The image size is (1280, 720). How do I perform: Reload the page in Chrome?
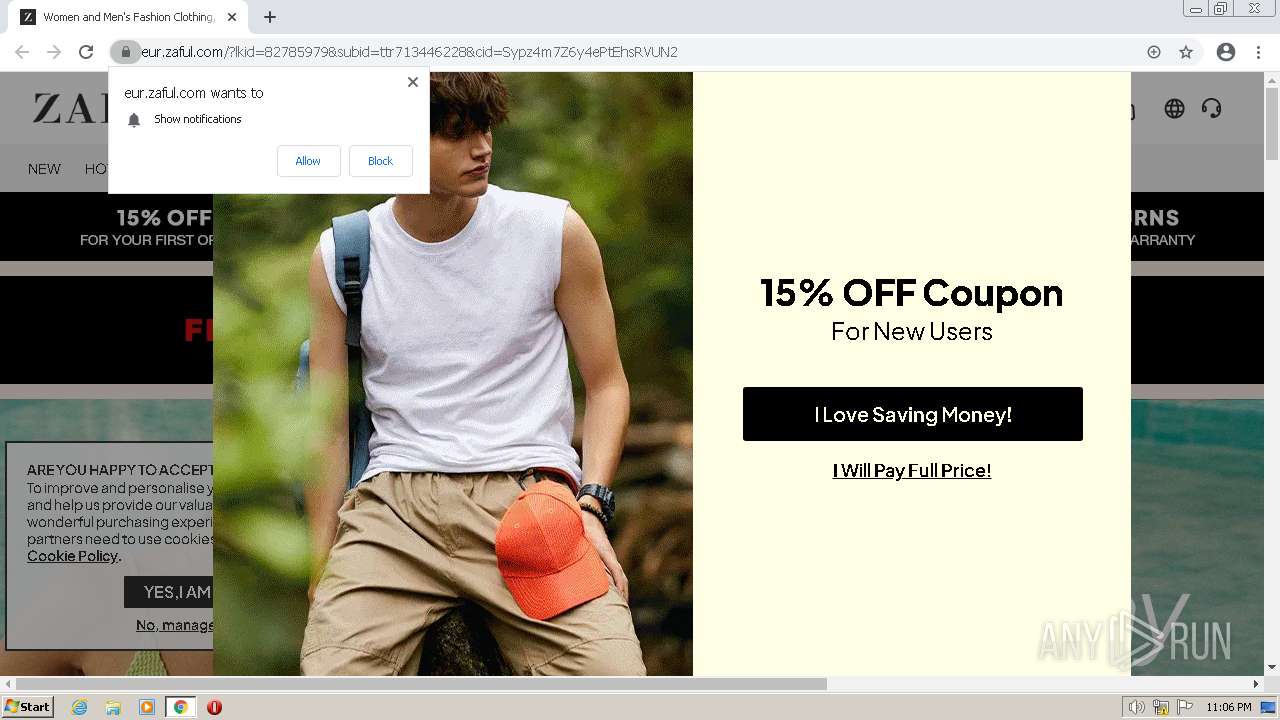tap(86, 52)
